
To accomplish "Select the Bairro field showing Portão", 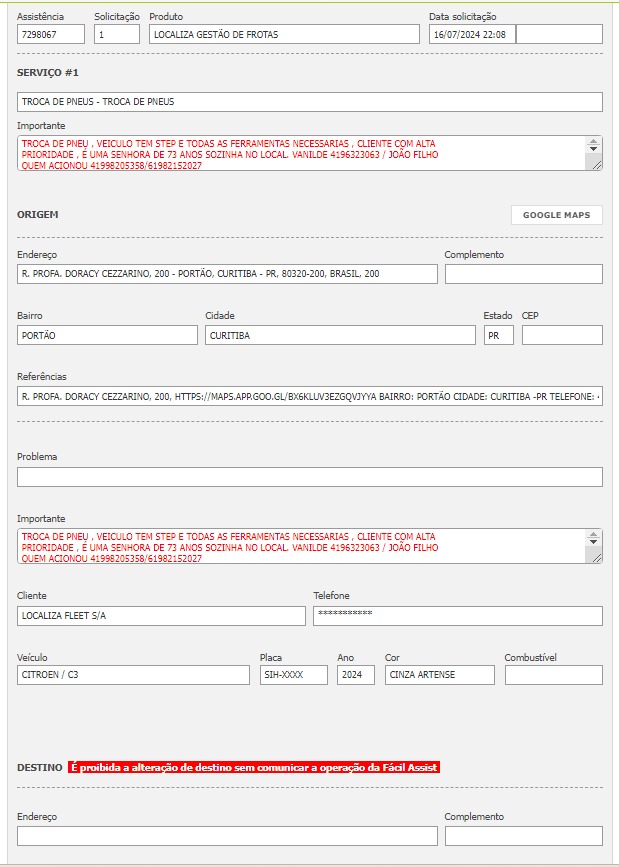I will (x=107, y=335).
